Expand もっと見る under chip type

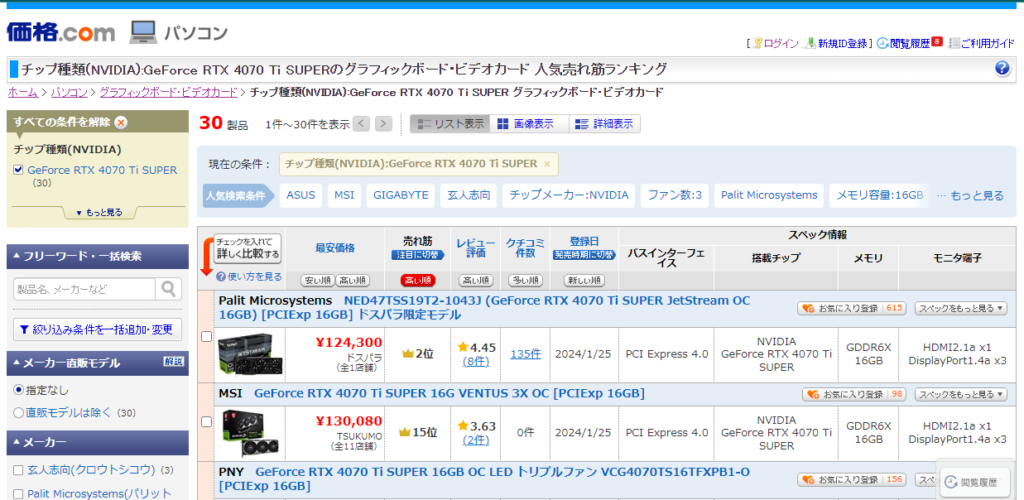pyautogui.click(x=98, y=212)
